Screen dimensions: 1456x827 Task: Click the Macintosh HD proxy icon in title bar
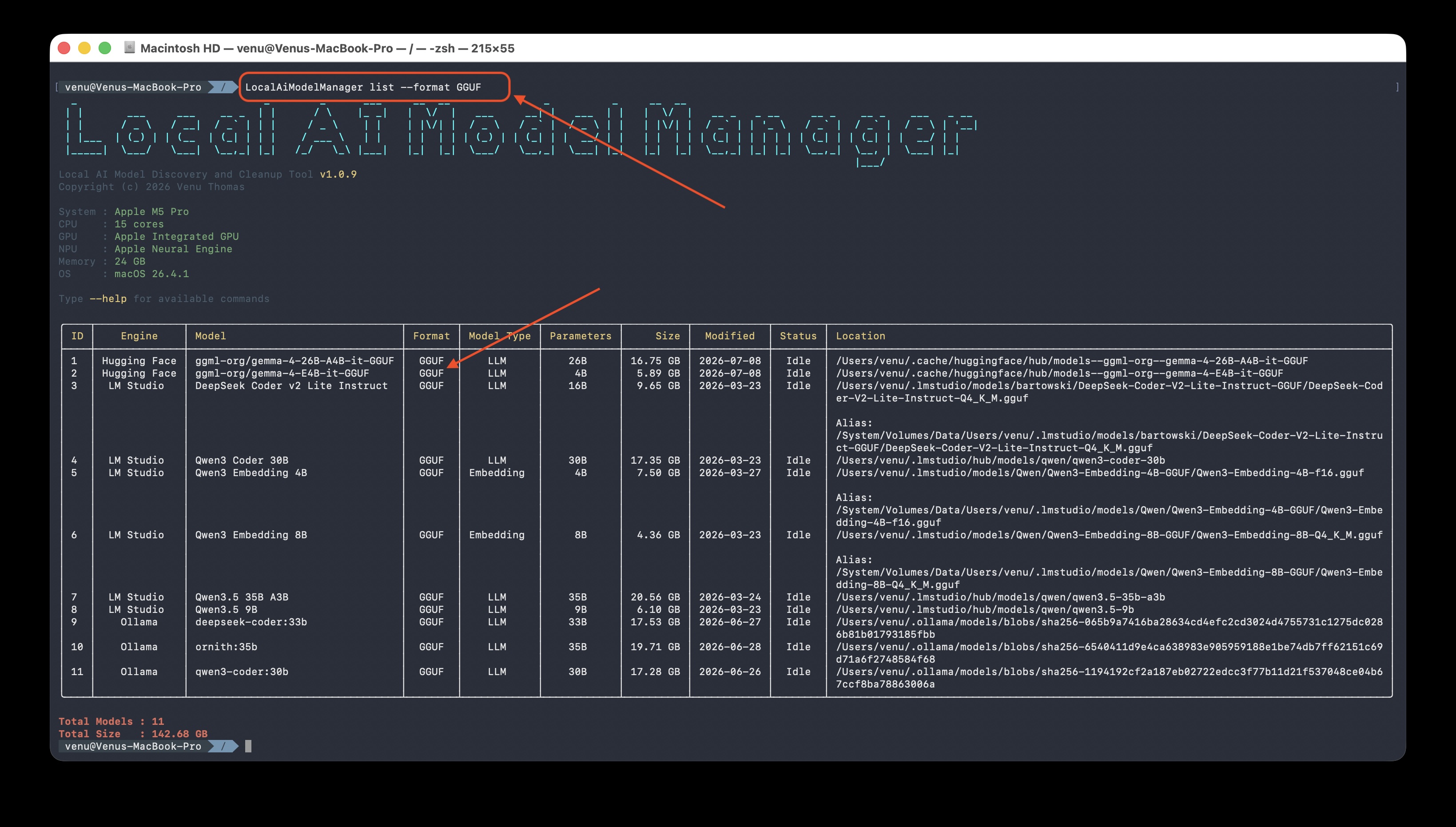129,48
